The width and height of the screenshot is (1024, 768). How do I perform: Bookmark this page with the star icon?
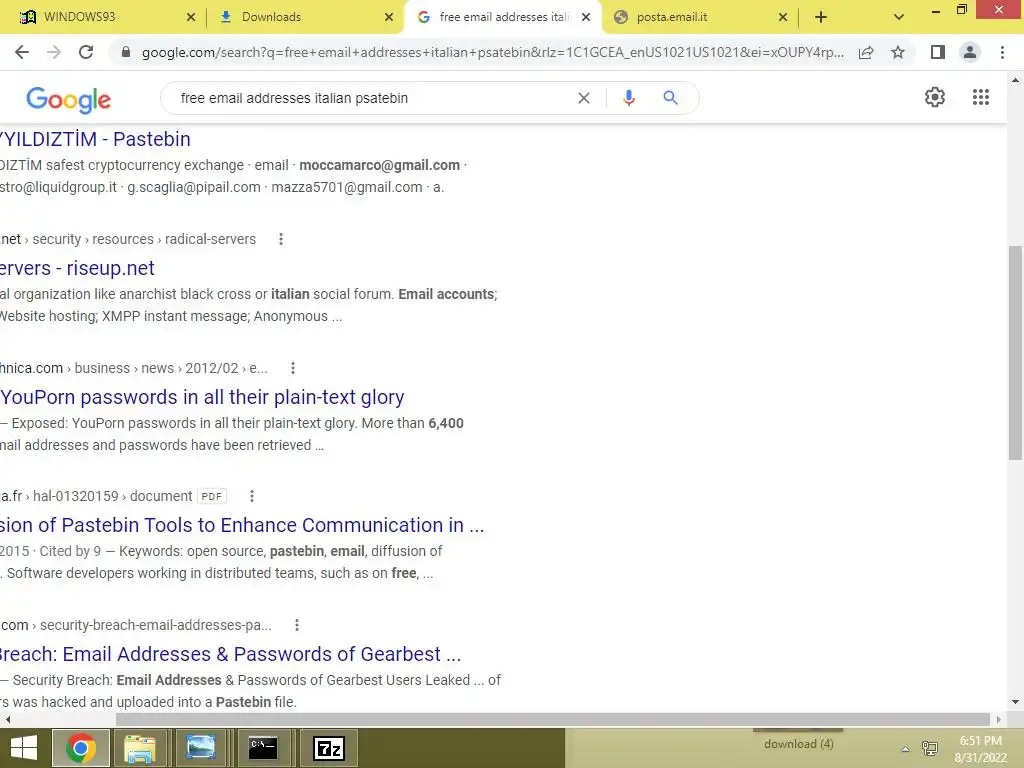point(898,52)
